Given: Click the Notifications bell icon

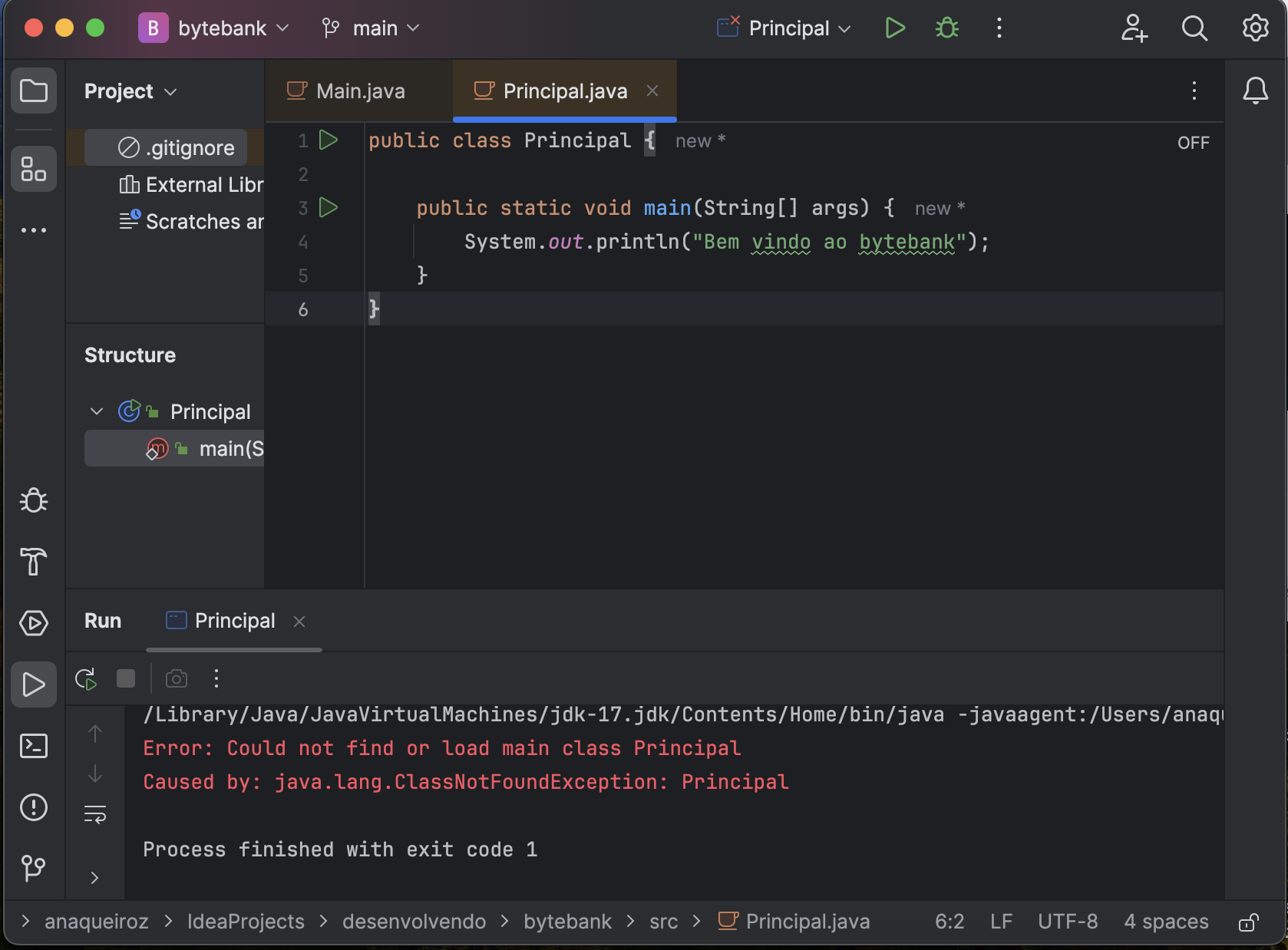Looking at the screenshot, I should [1255, 91].
